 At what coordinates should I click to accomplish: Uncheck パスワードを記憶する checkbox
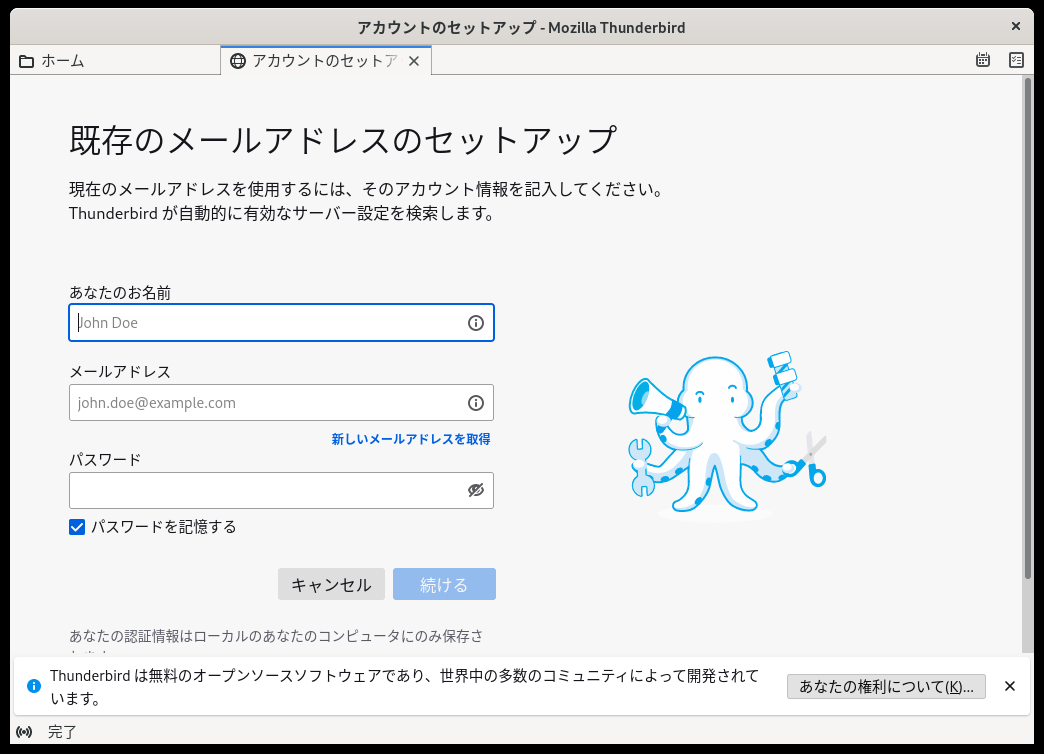(77, 528)
